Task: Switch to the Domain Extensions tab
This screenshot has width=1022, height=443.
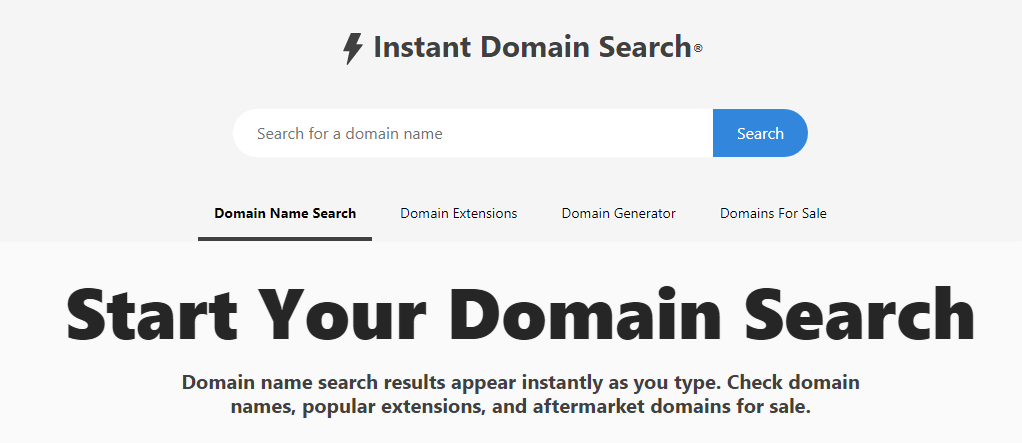Action: coord(458,214)
